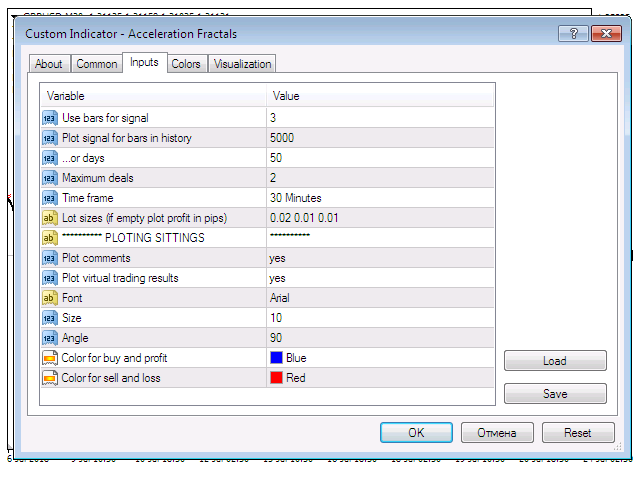The height and width of the screenshot is (480, 640).
Task: Pick the Blue color swatch value
Action: (x=276, y=358)
